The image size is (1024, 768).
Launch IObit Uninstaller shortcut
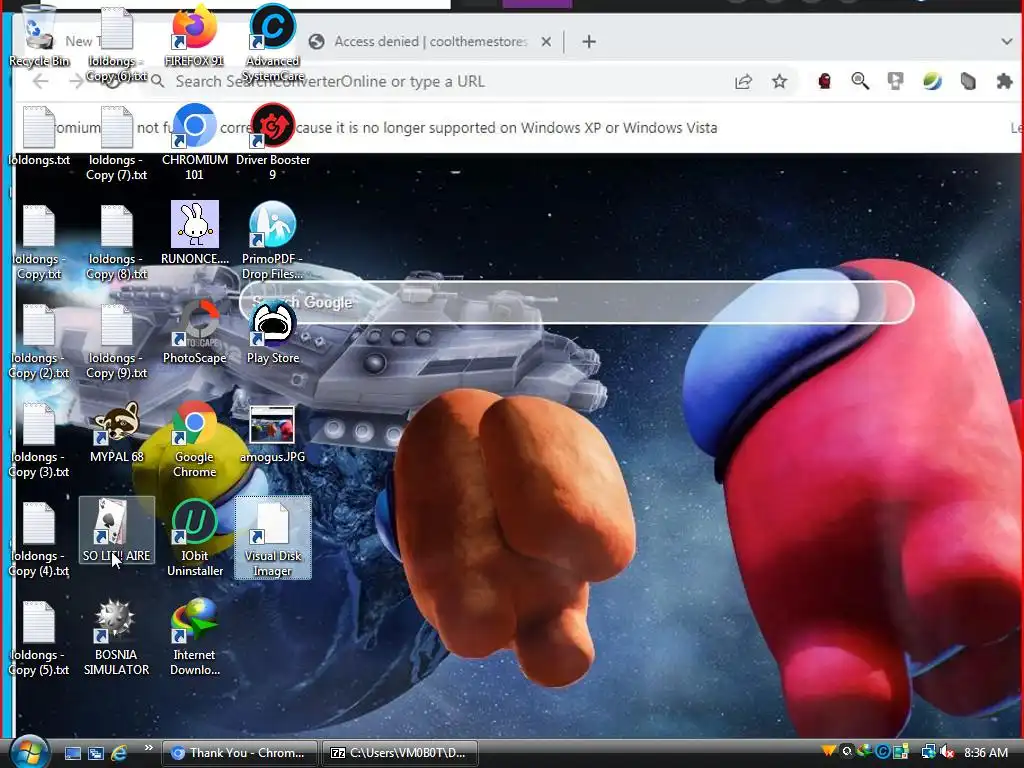[194, 538]
